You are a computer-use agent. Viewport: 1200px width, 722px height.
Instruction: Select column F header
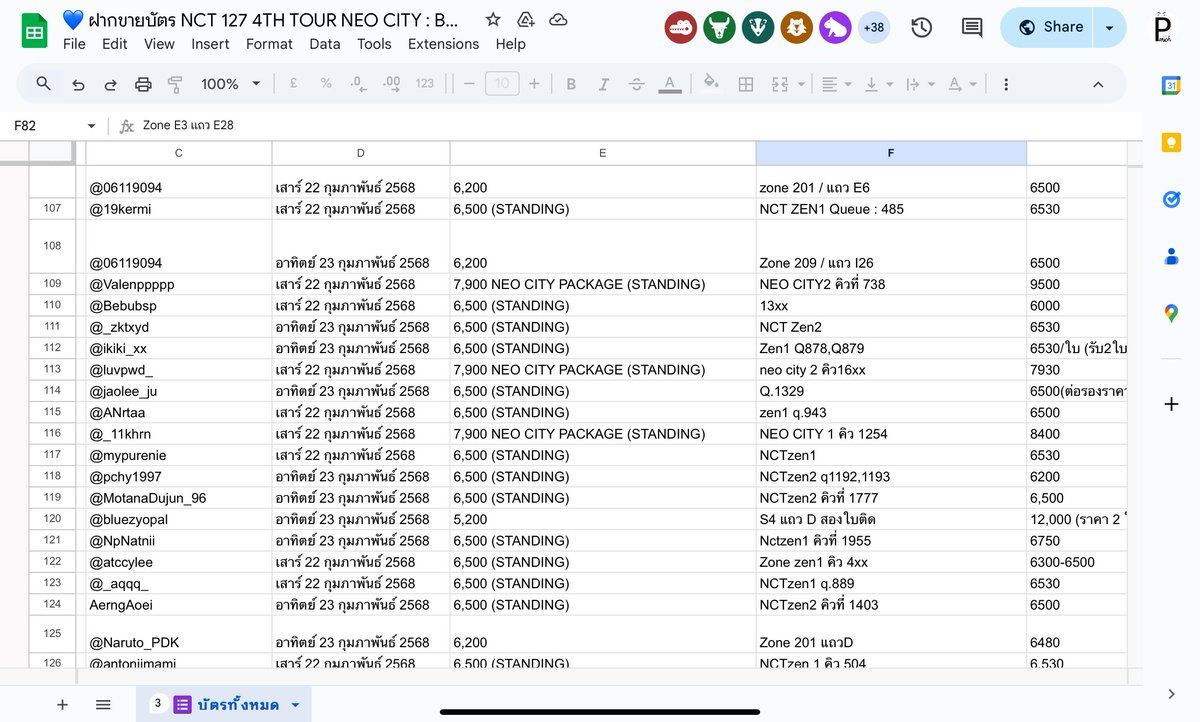pyautogui.click(x=891, y=153)
